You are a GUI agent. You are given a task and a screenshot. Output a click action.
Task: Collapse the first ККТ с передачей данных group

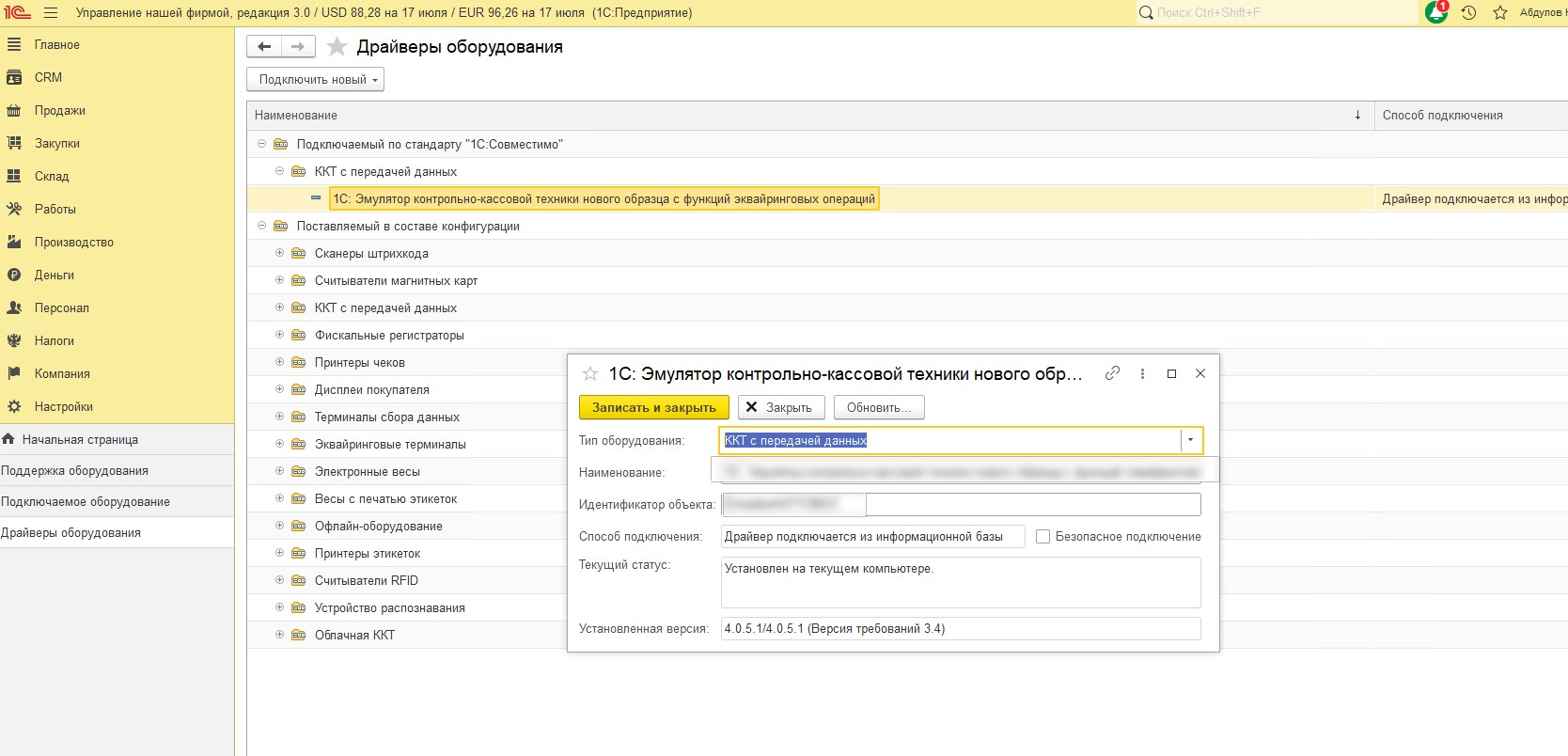(x=279, y=171)
